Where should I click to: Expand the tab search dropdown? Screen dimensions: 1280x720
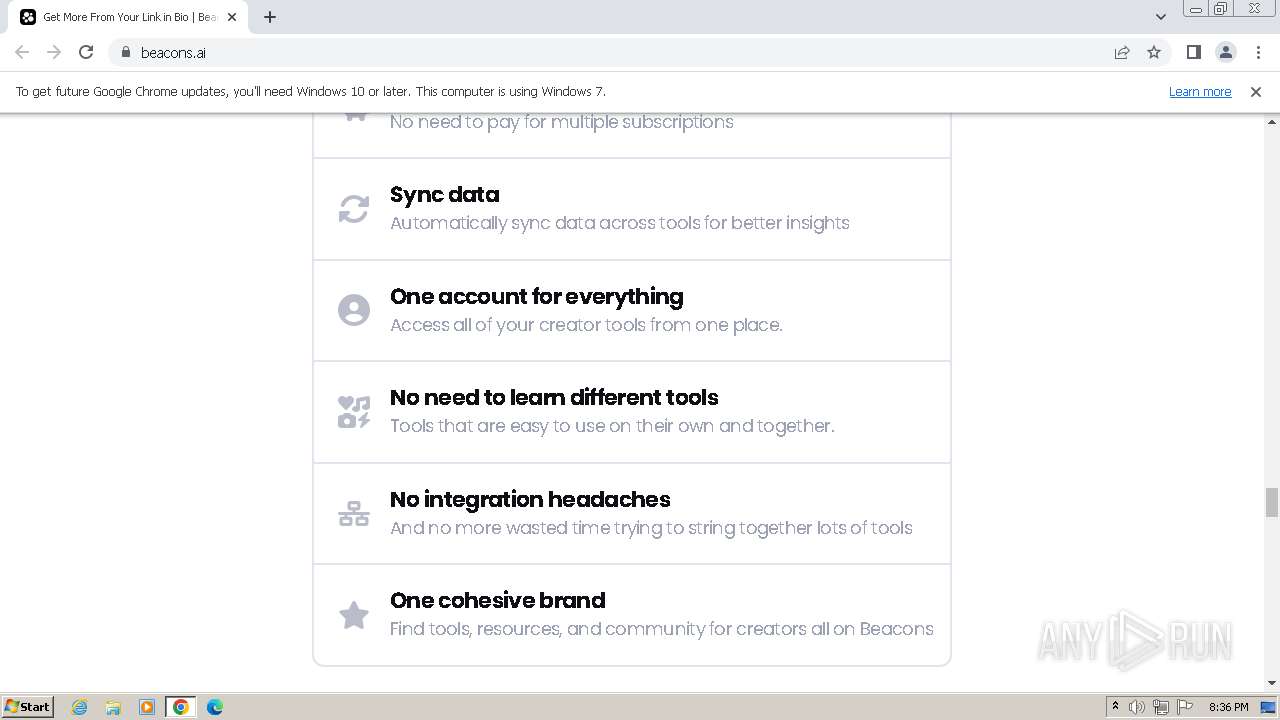click(x=1161, y=17)
